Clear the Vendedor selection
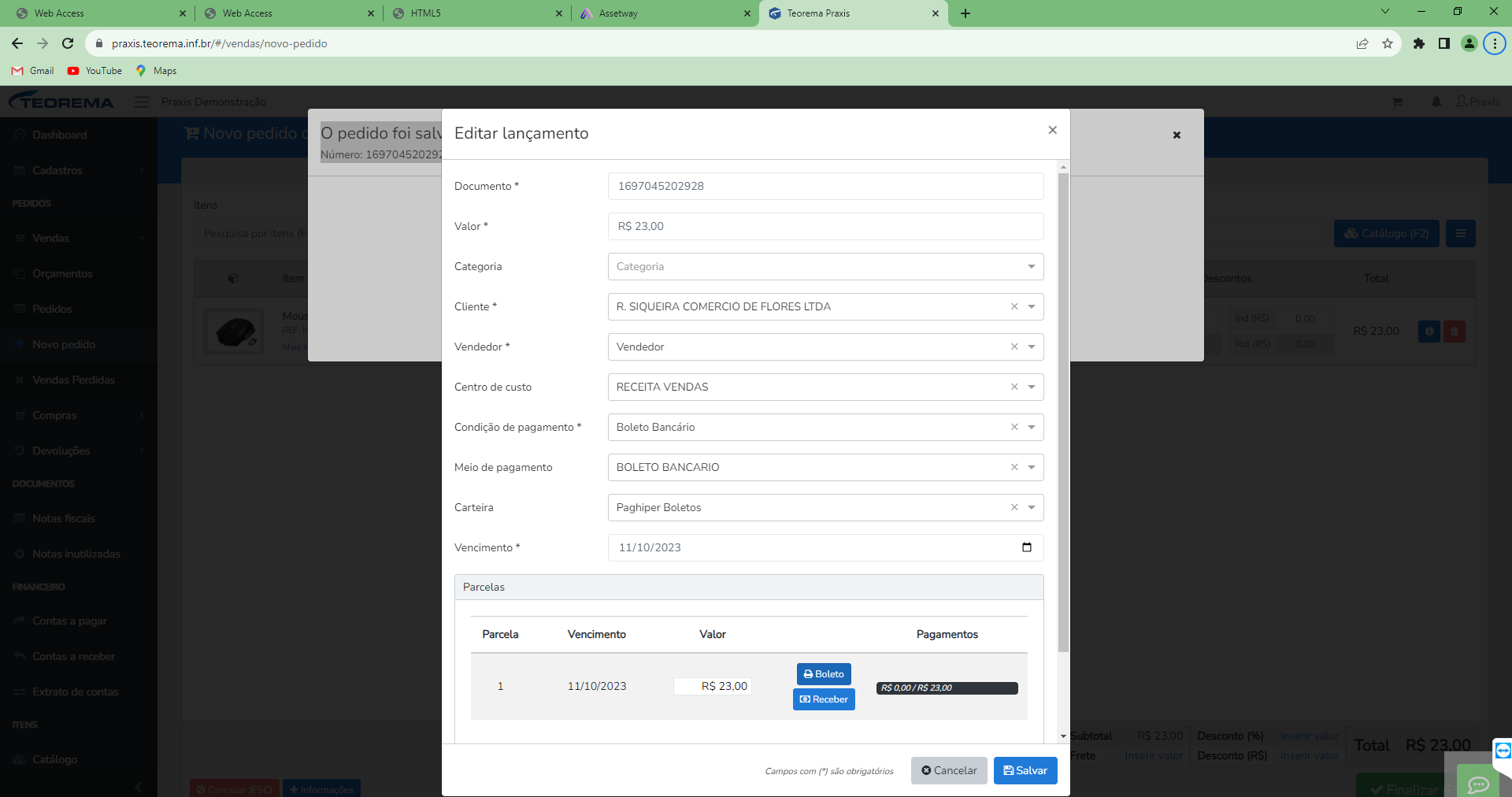 (1014, 347)
